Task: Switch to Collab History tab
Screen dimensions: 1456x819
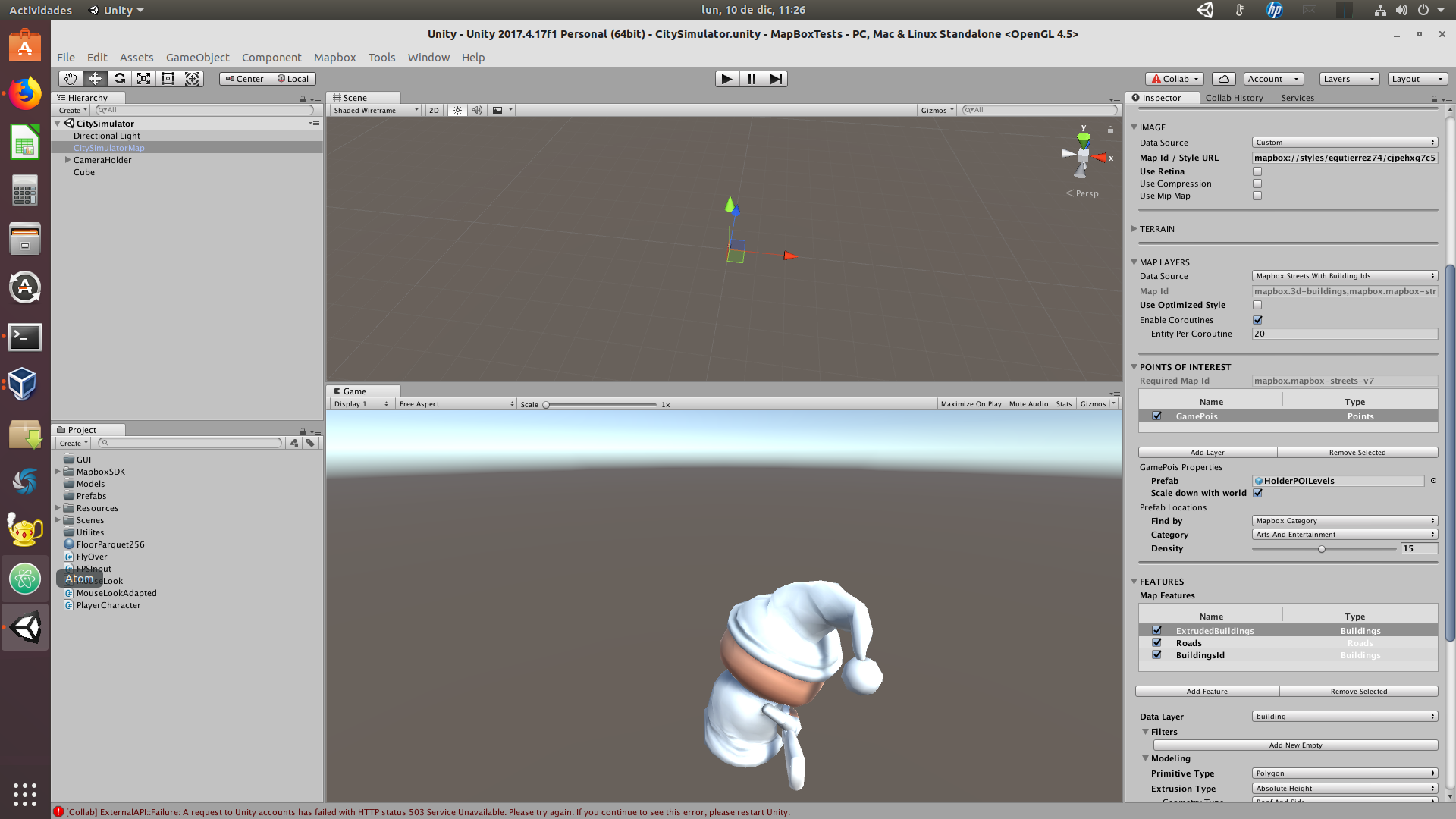Action: (x=1234, y=98)
